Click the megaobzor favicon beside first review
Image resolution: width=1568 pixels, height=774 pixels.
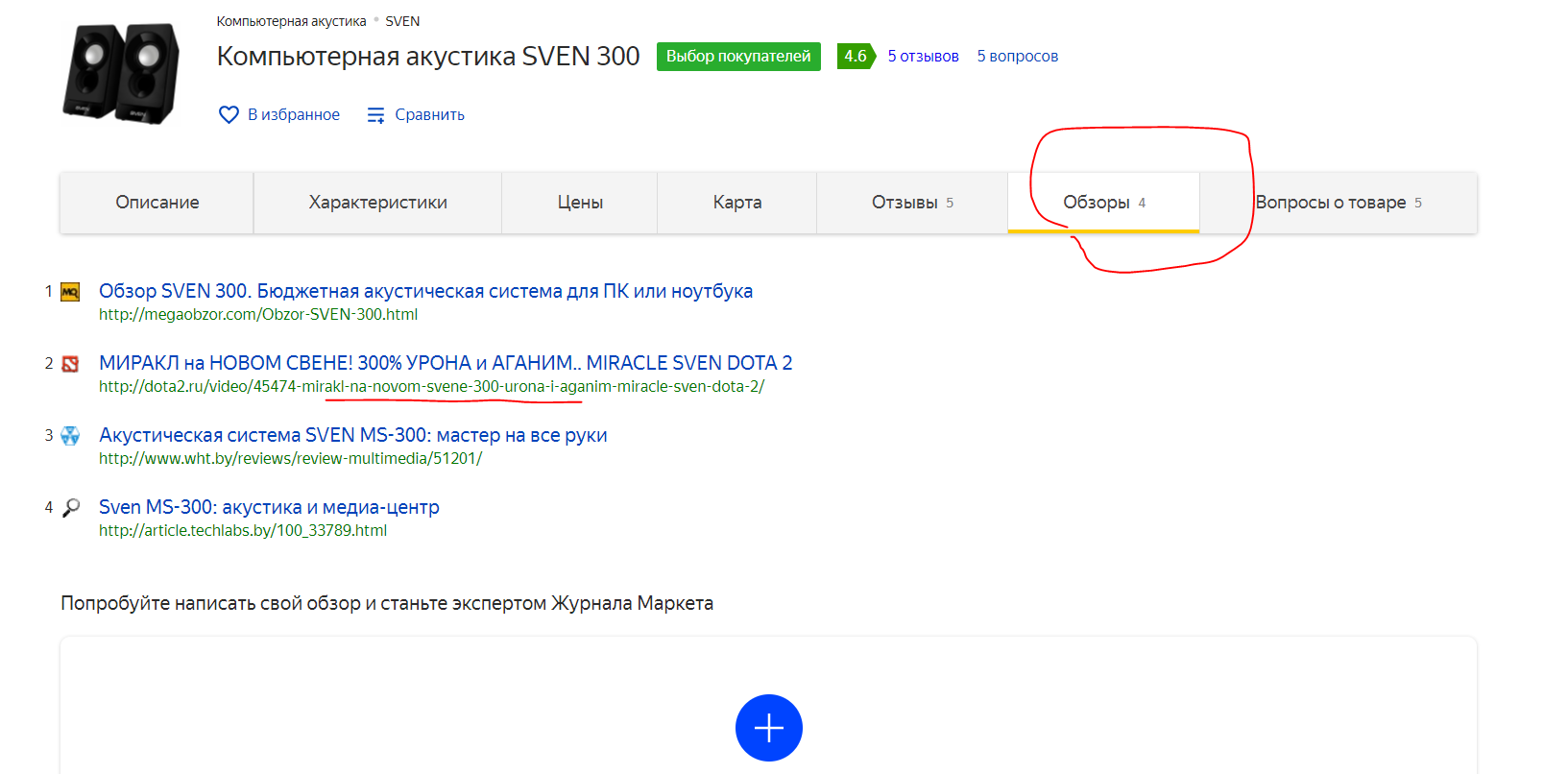(70, 292)
